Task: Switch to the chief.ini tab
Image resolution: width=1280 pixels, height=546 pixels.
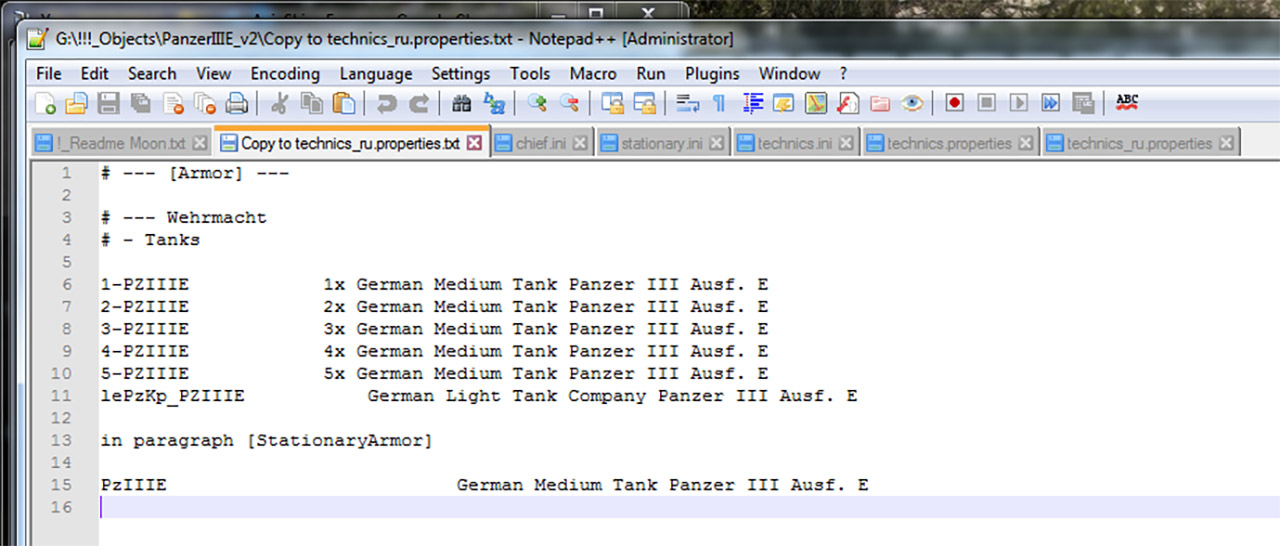Action: click(x=541, y=143)
